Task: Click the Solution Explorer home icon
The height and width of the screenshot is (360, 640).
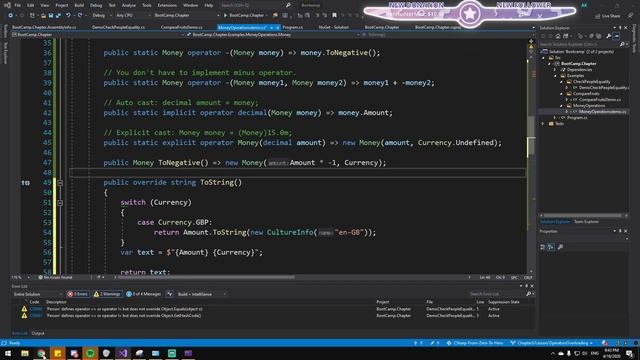Action: pyautogui.click(x=558, y=36)
